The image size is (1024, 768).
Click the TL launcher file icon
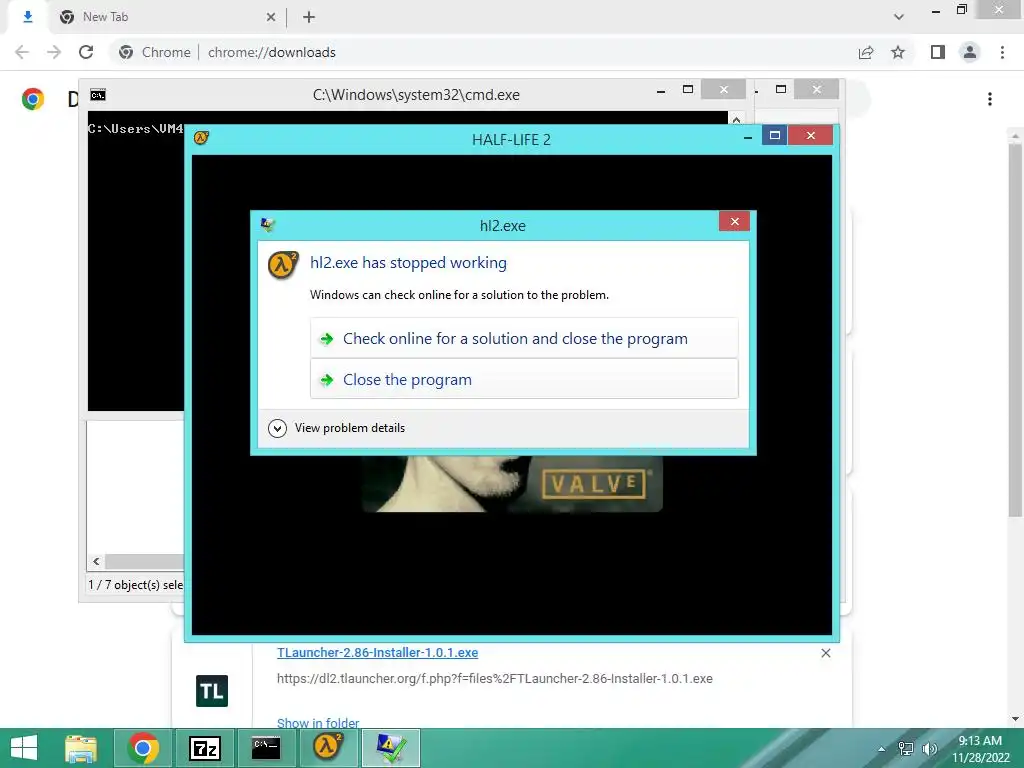(x=212, y=691)
